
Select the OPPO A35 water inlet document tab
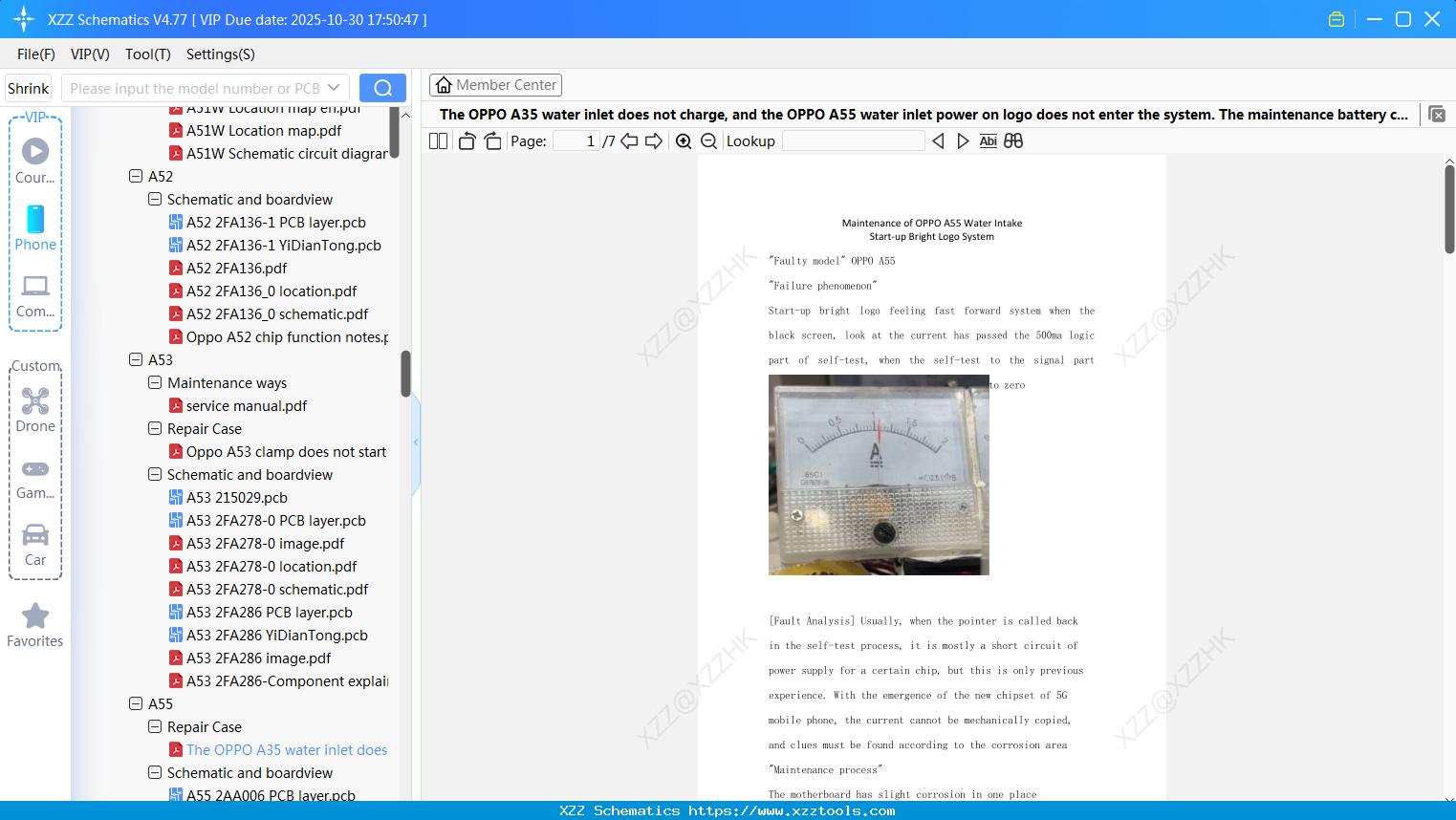[924, 115]
